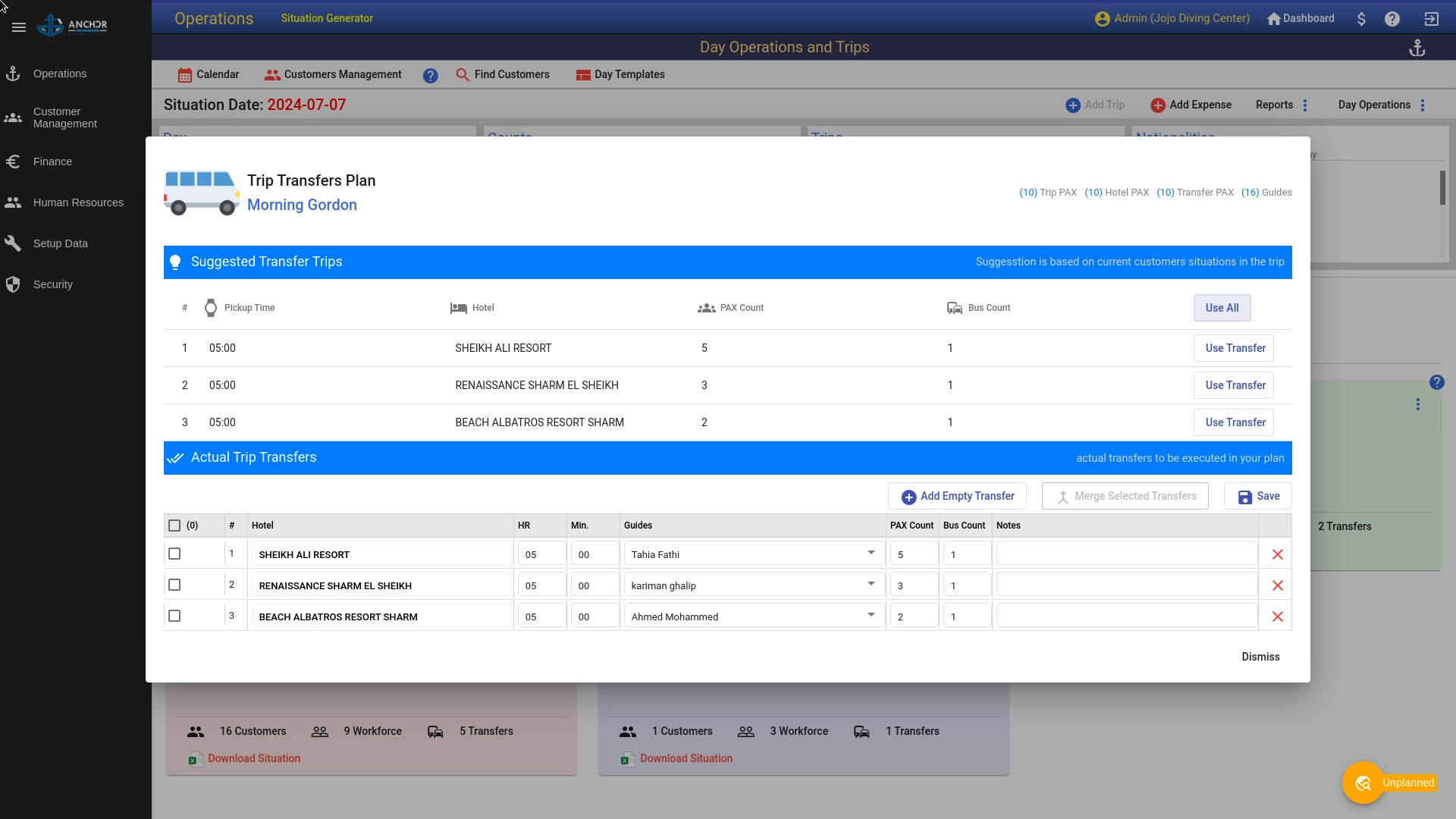Screen dimensions: 1456x819
Task: Toggle checkbox for row 2 Renaissance Sharm
Action: [x=175, y=585]
